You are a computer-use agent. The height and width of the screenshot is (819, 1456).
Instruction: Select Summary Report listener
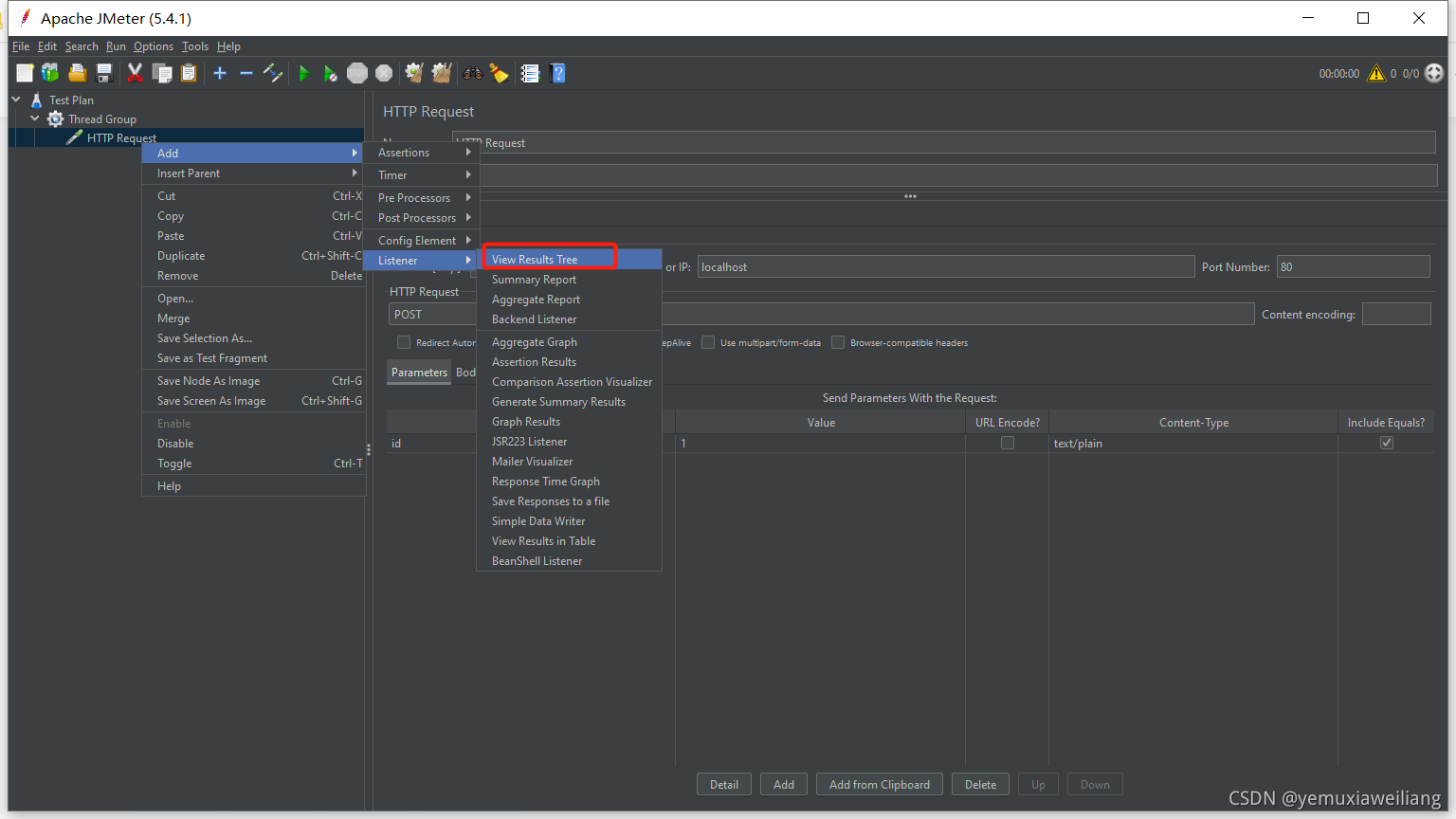click(x=569, y=280)
